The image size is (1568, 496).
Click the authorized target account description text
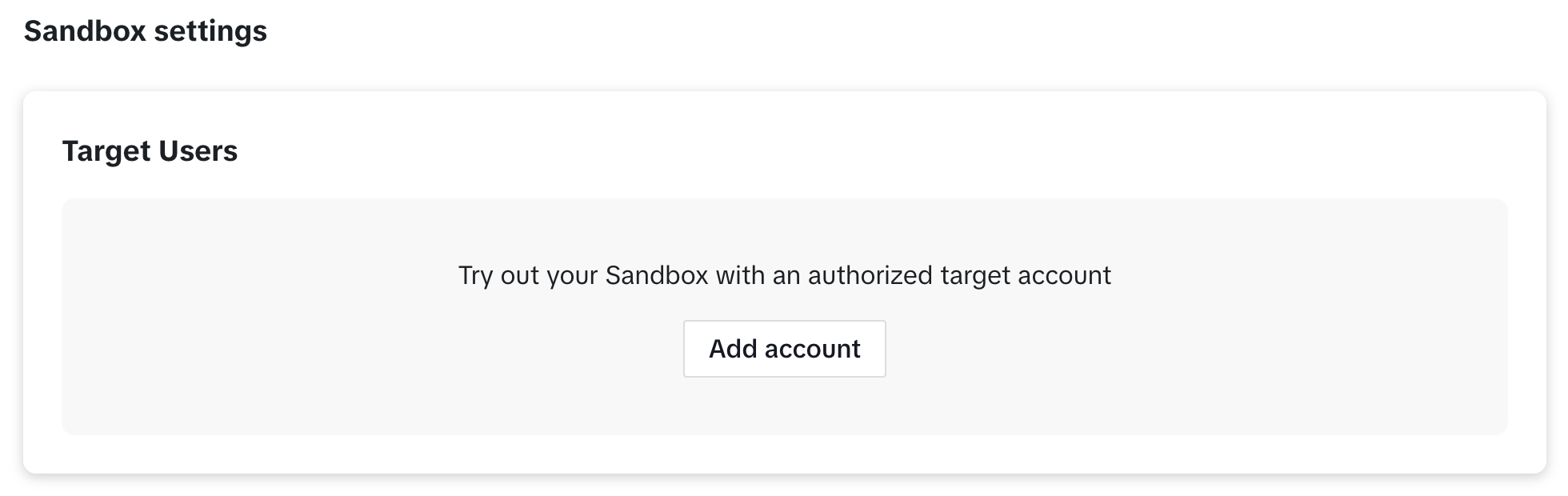pos(784,275)
